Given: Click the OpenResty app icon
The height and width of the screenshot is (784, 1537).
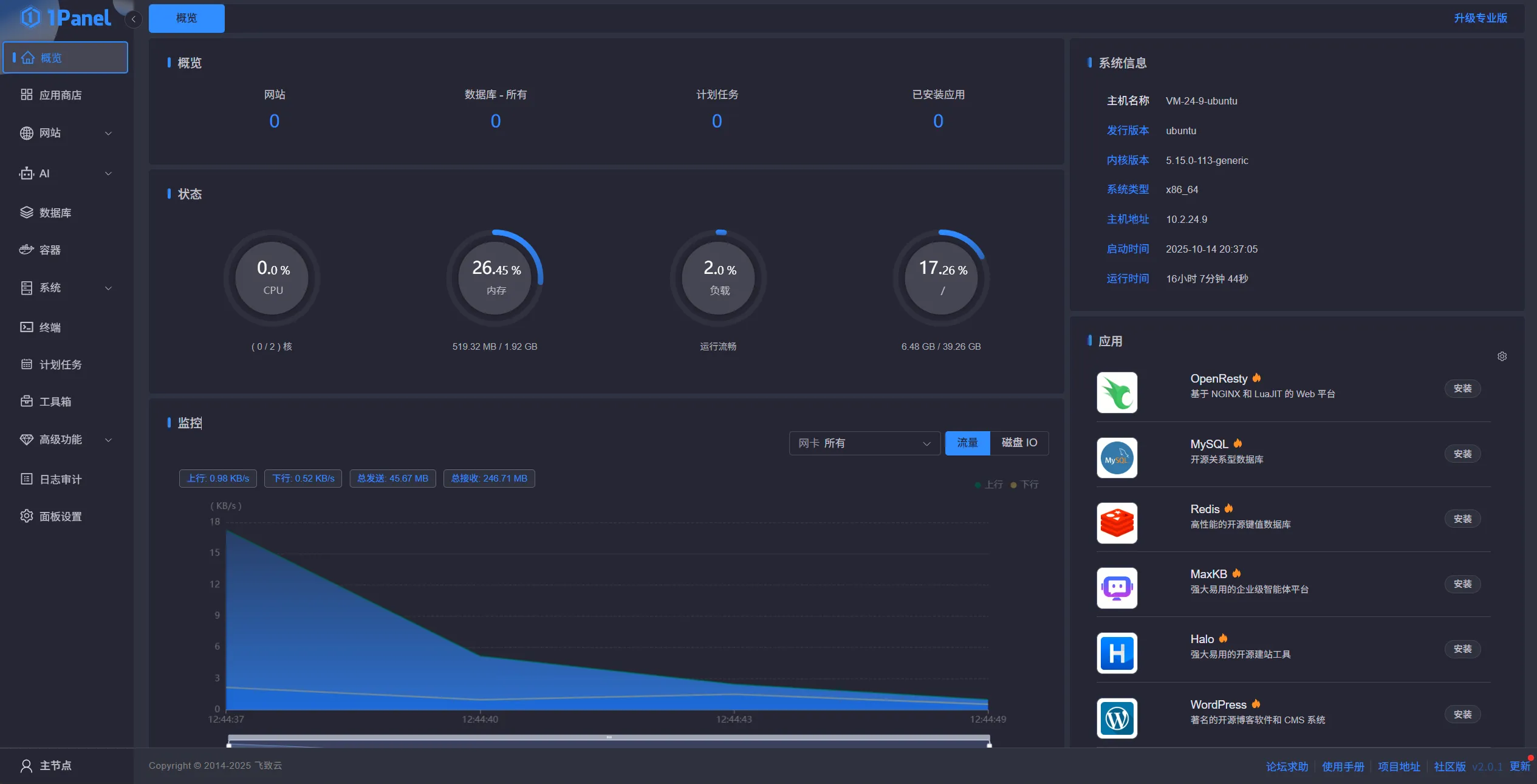Looking at the screenshot, I should (x=1117, y=392).
